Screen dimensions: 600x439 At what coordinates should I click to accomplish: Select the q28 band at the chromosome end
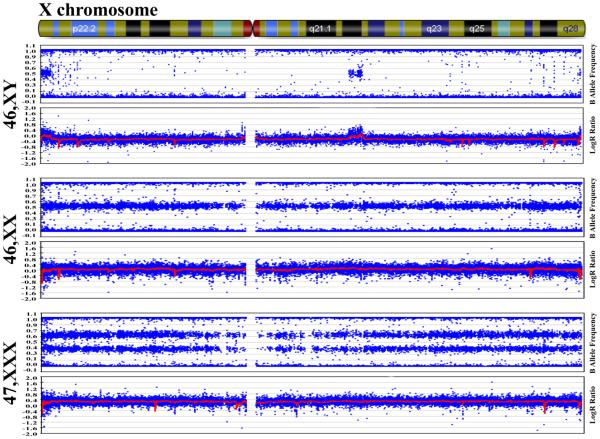pos(570,29)
